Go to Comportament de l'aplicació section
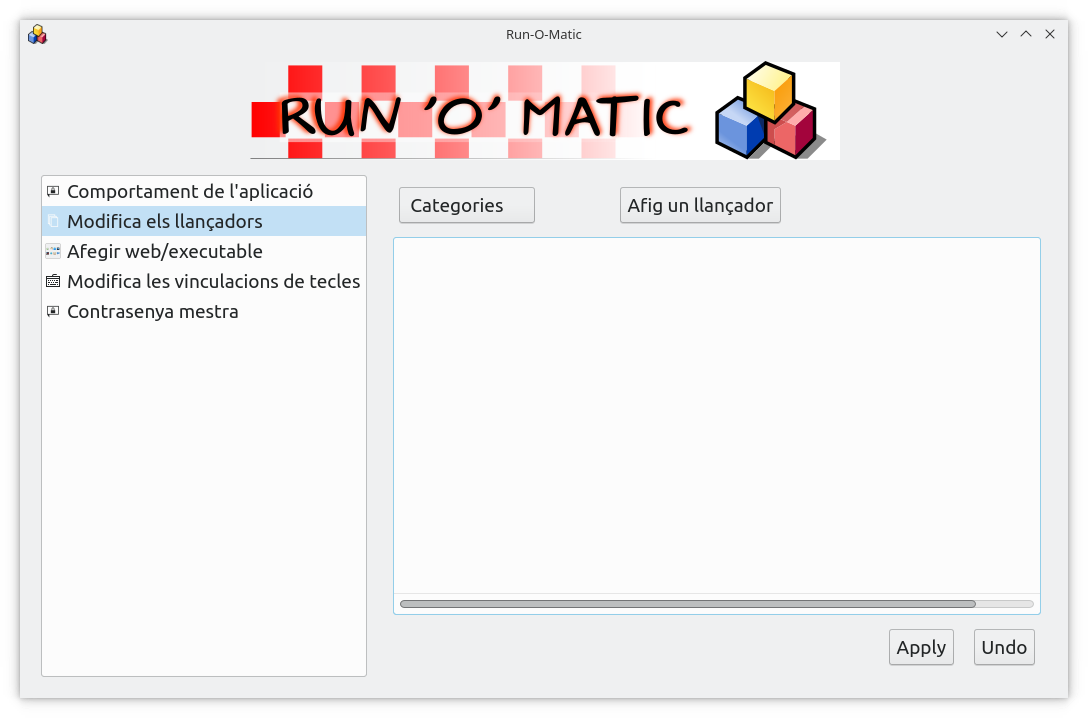Image resolution: width=1088 pixels, height=718 pixels. (190, 191)
